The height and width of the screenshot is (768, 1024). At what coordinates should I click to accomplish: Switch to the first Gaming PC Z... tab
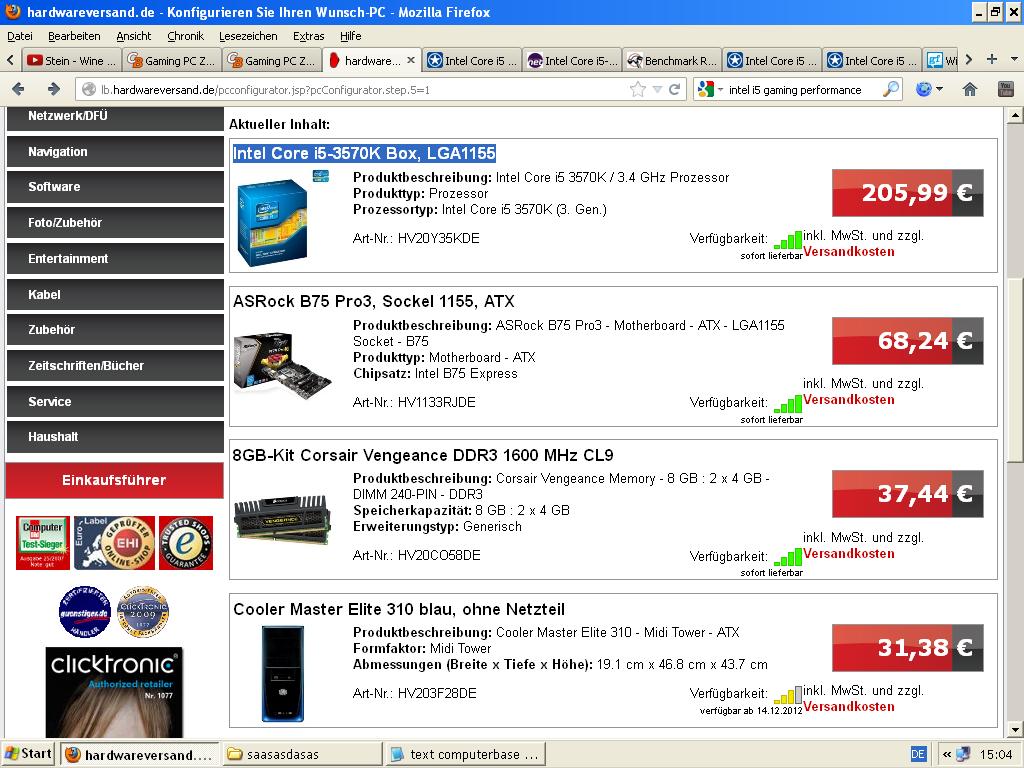click(x=171, y=60)
